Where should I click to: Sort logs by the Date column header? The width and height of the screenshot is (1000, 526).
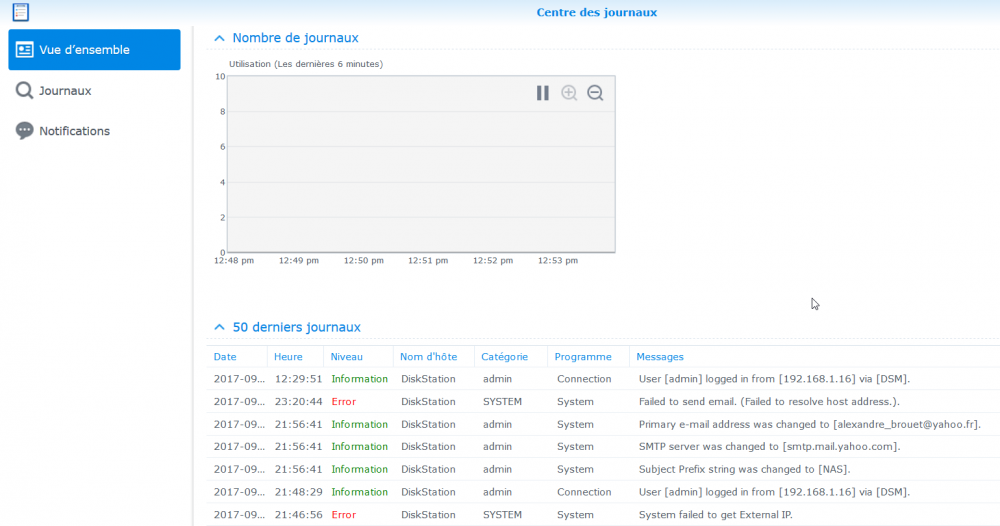tap(226, 357)
